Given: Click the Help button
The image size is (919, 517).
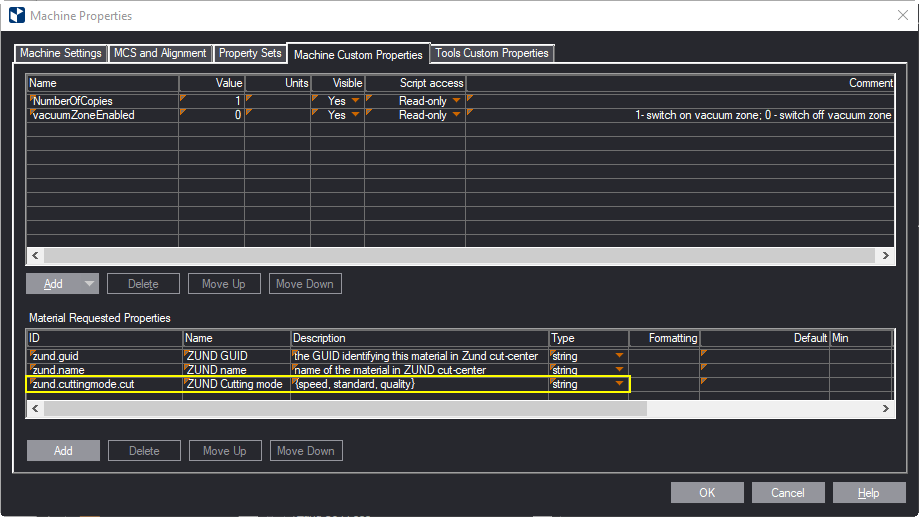Looking at the screenshot, I should click(x=869, y=492).
